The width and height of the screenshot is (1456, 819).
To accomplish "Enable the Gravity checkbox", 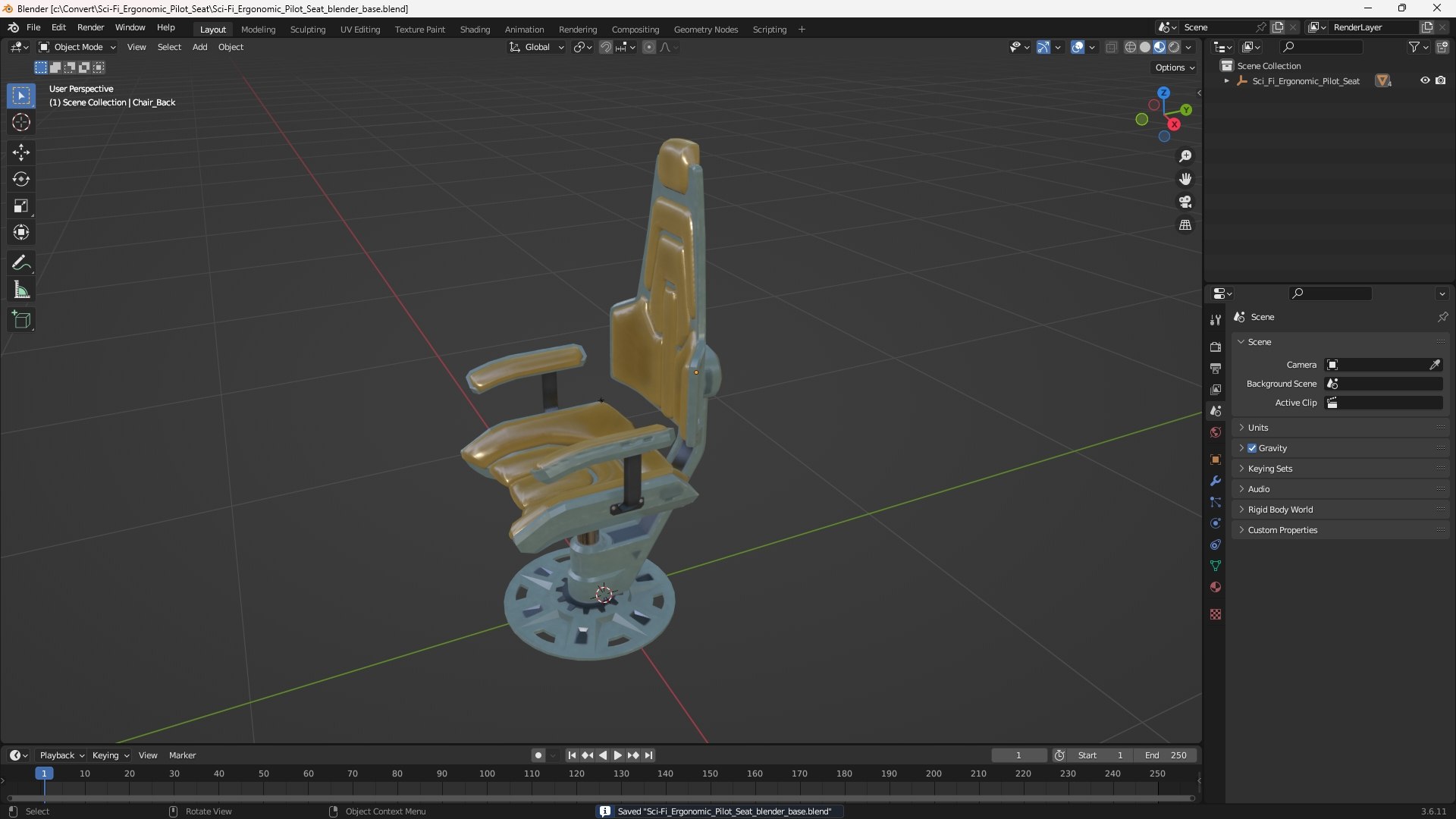I will (x=1252, y=448).
